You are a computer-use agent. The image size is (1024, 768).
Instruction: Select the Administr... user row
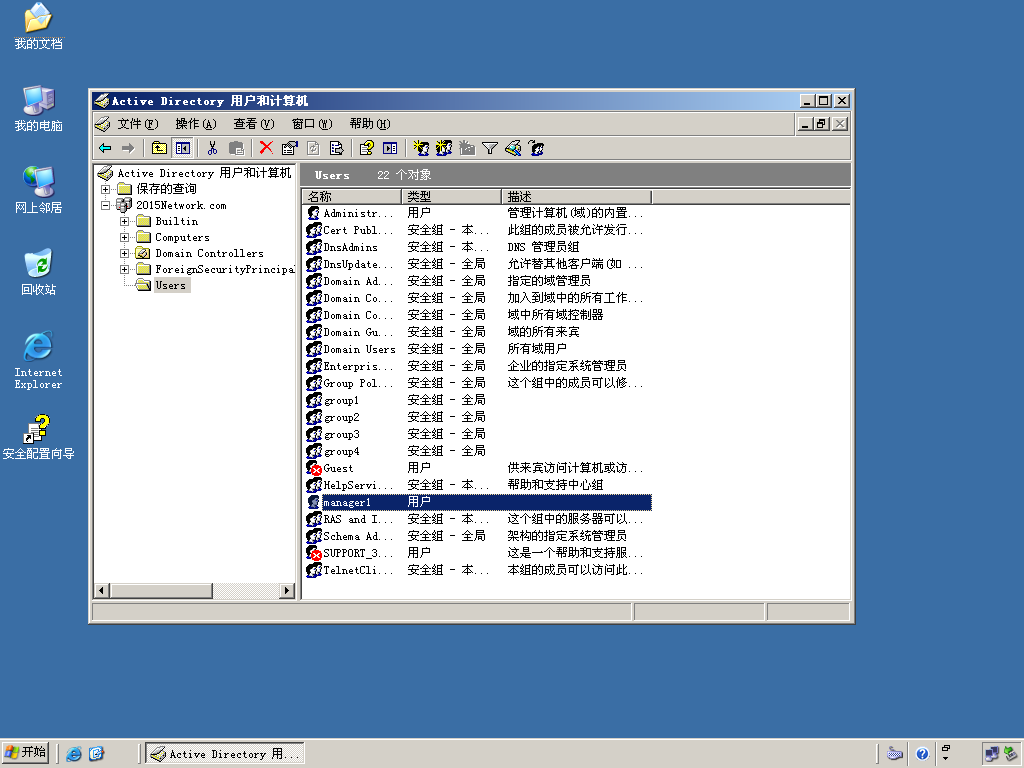477,213
